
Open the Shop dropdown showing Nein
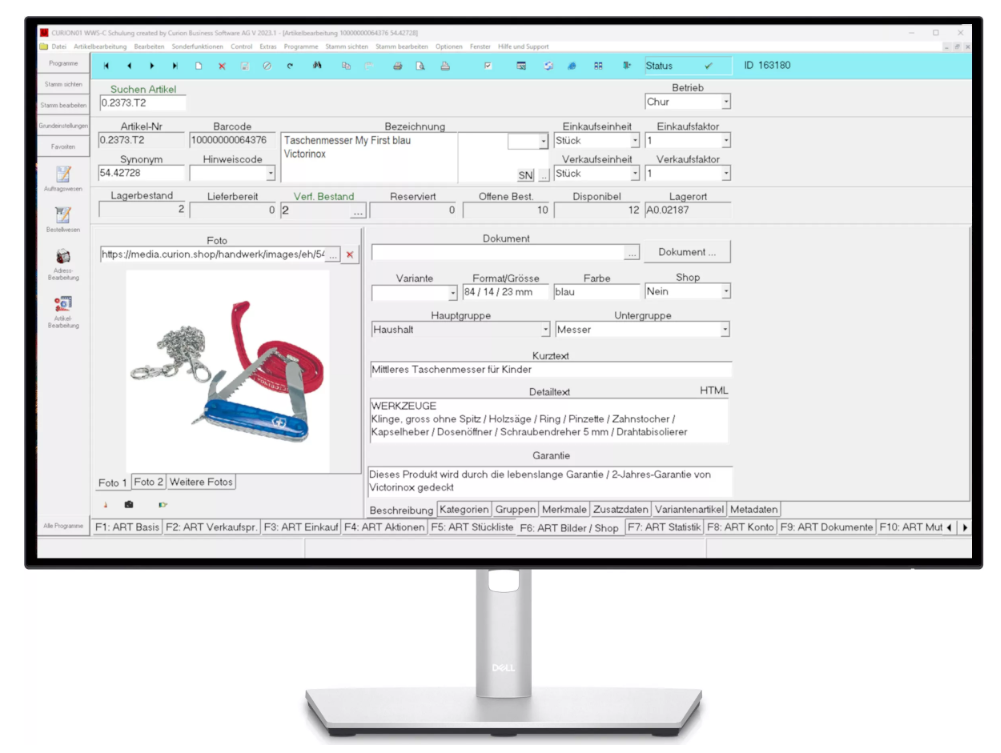726,292
